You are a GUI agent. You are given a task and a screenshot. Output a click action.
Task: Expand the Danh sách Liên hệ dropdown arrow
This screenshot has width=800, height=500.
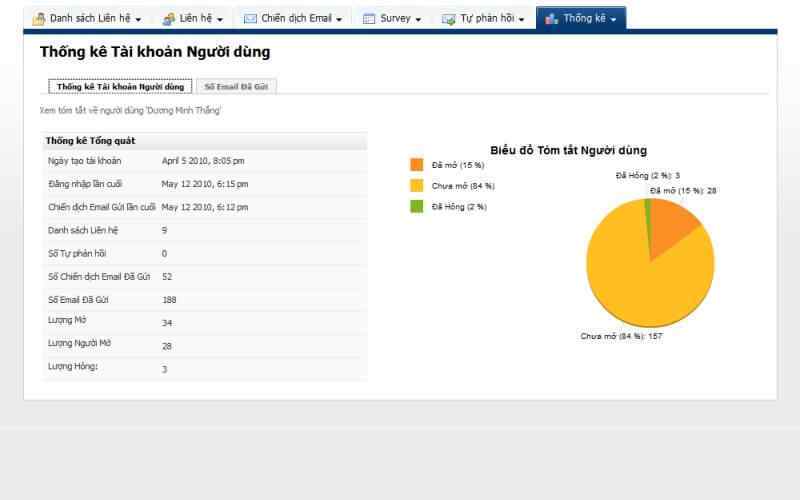(138, 20)
